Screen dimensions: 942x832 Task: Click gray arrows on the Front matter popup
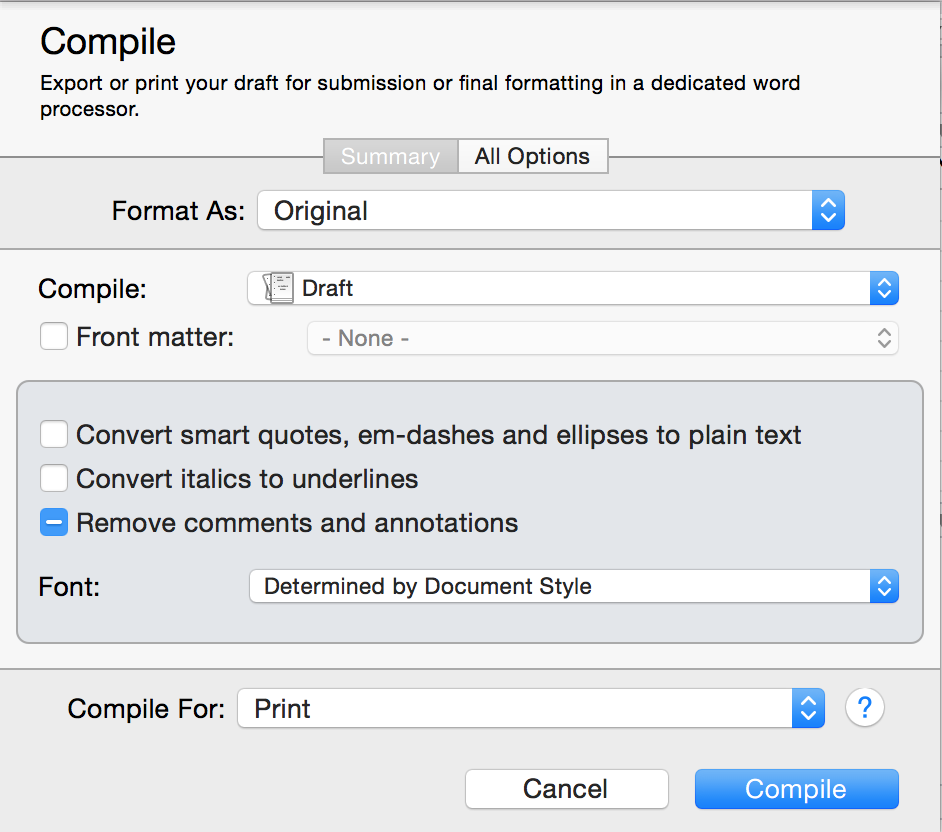883,338
